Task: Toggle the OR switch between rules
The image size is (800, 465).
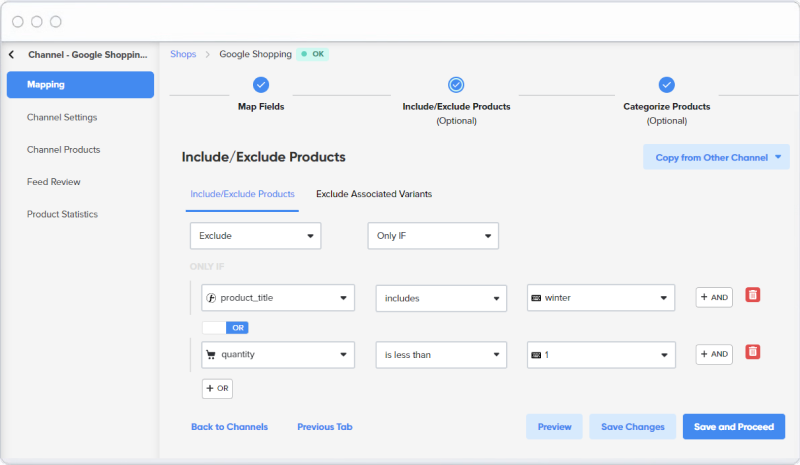Action: 225,327
